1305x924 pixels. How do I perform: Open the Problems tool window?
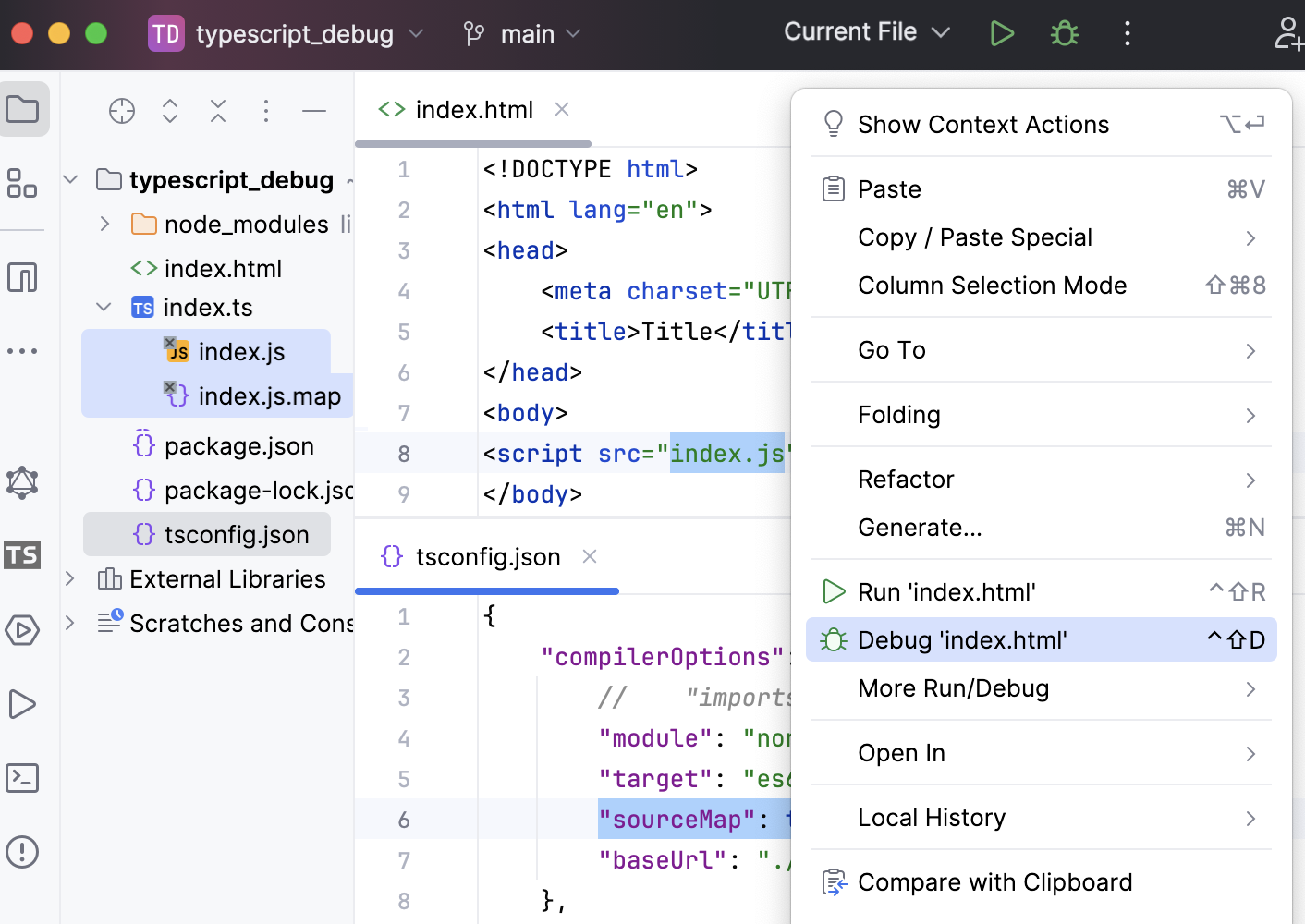pos(22,852)
